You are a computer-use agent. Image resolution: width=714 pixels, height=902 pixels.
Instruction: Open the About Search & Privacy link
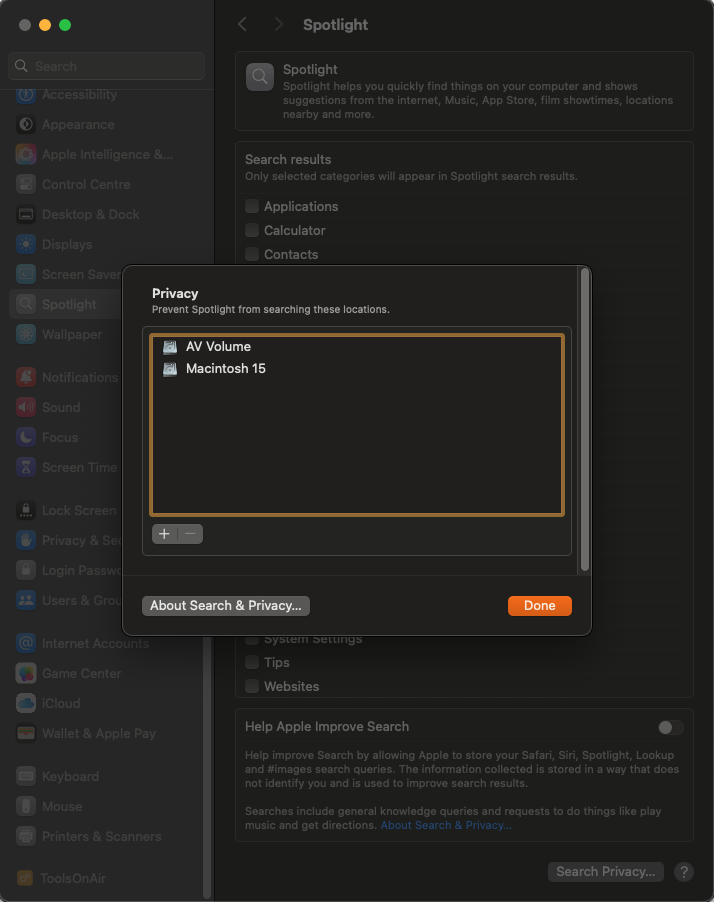[446, 825]
